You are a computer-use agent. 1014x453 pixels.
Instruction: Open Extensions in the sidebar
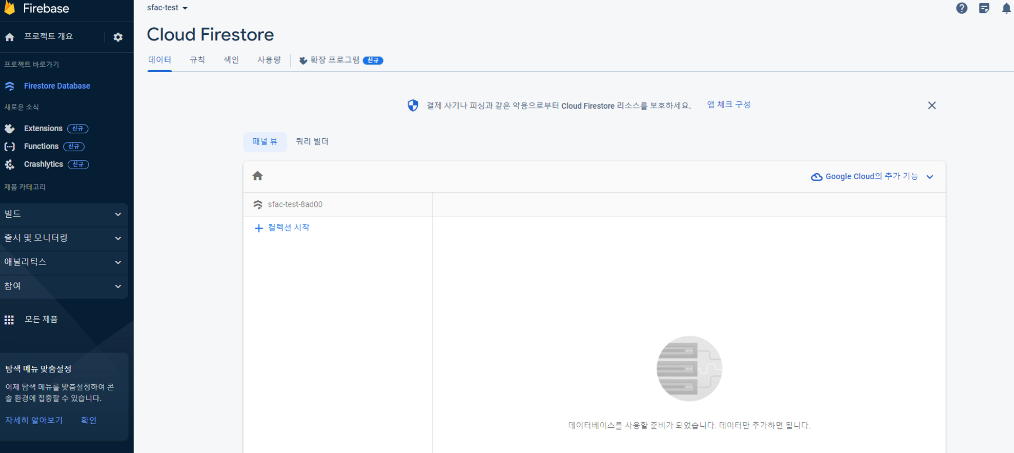point(43,129)
